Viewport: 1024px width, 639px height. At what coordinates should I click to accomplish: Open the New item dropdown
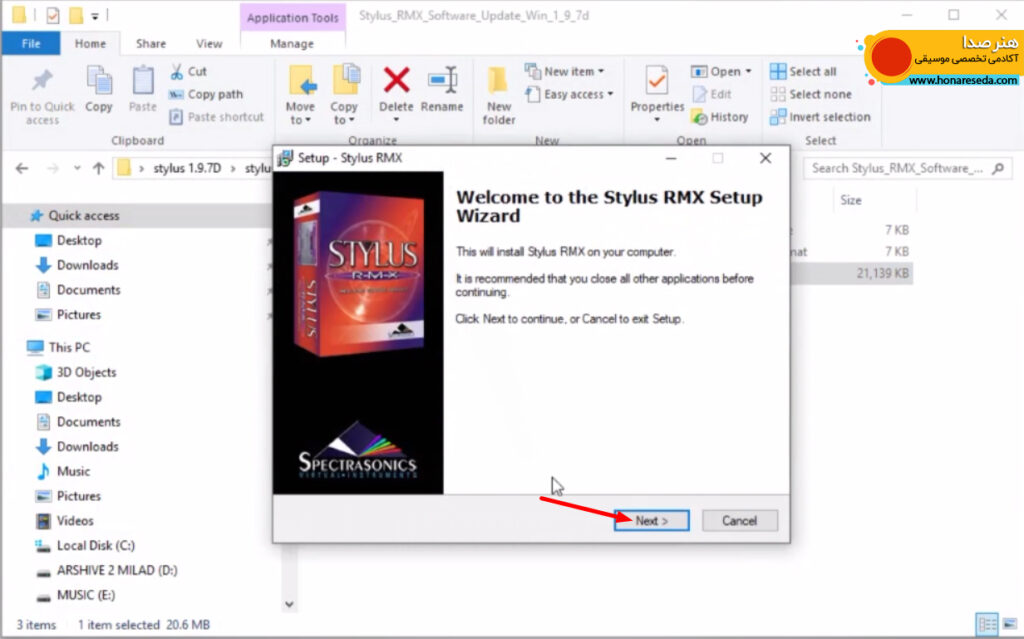(566, 72)
